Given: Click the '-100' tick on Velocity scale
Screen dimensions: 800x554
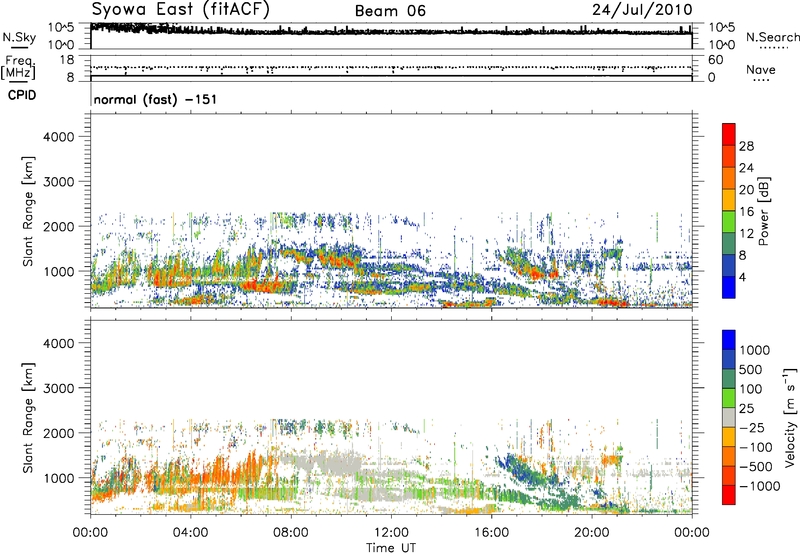Looking at the screenshot, I should click(x=755, y=447).
